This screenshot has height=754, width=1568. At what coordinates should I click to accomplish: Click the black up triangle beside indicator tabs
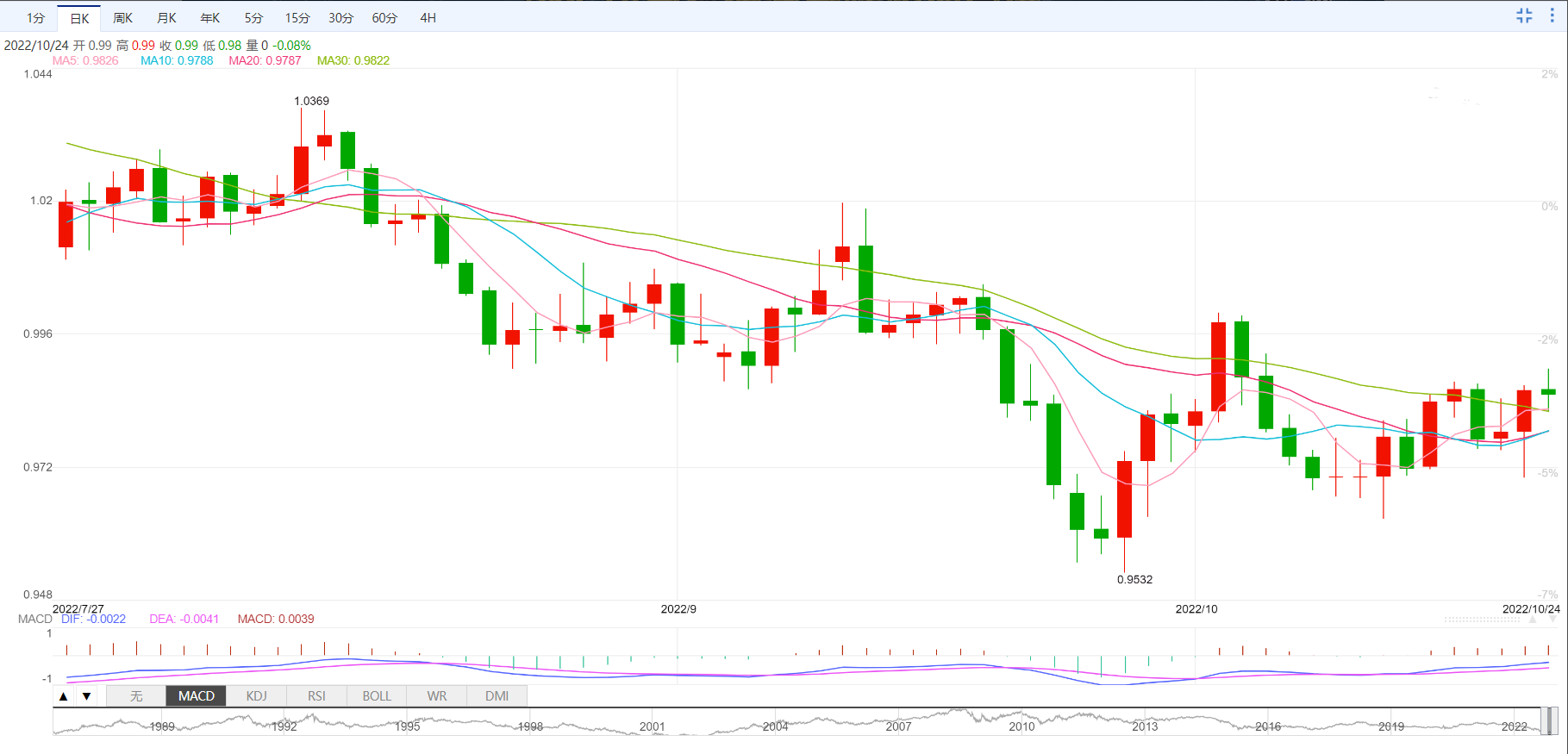point(63,696)
